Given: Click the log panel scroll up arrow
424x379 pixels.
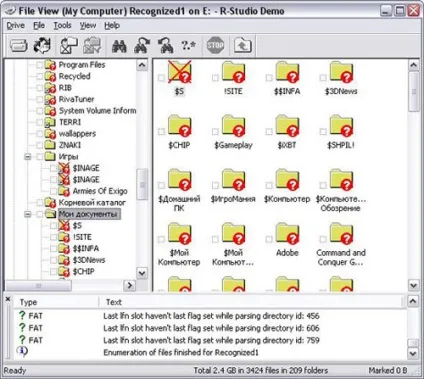Looking at the screenshot, I should click(x=413, y=301).
